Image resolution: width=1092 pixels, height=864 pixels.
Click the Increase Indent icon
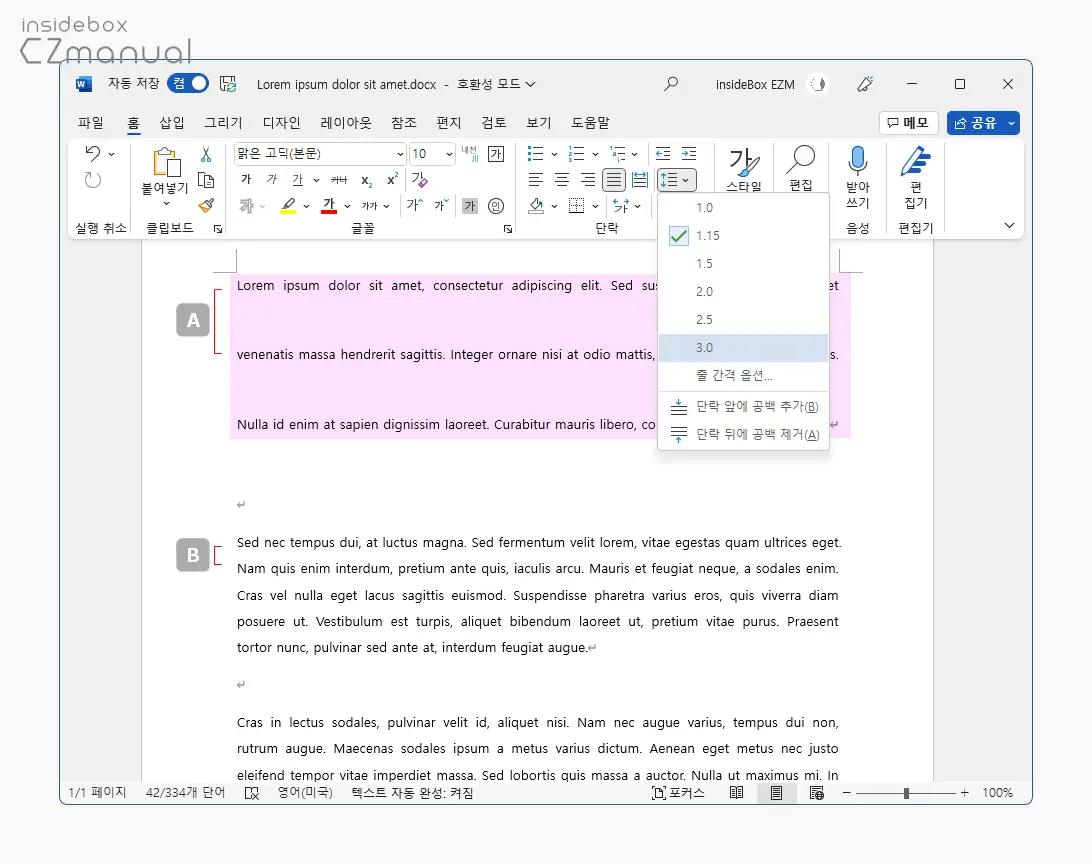coord(689,154)
